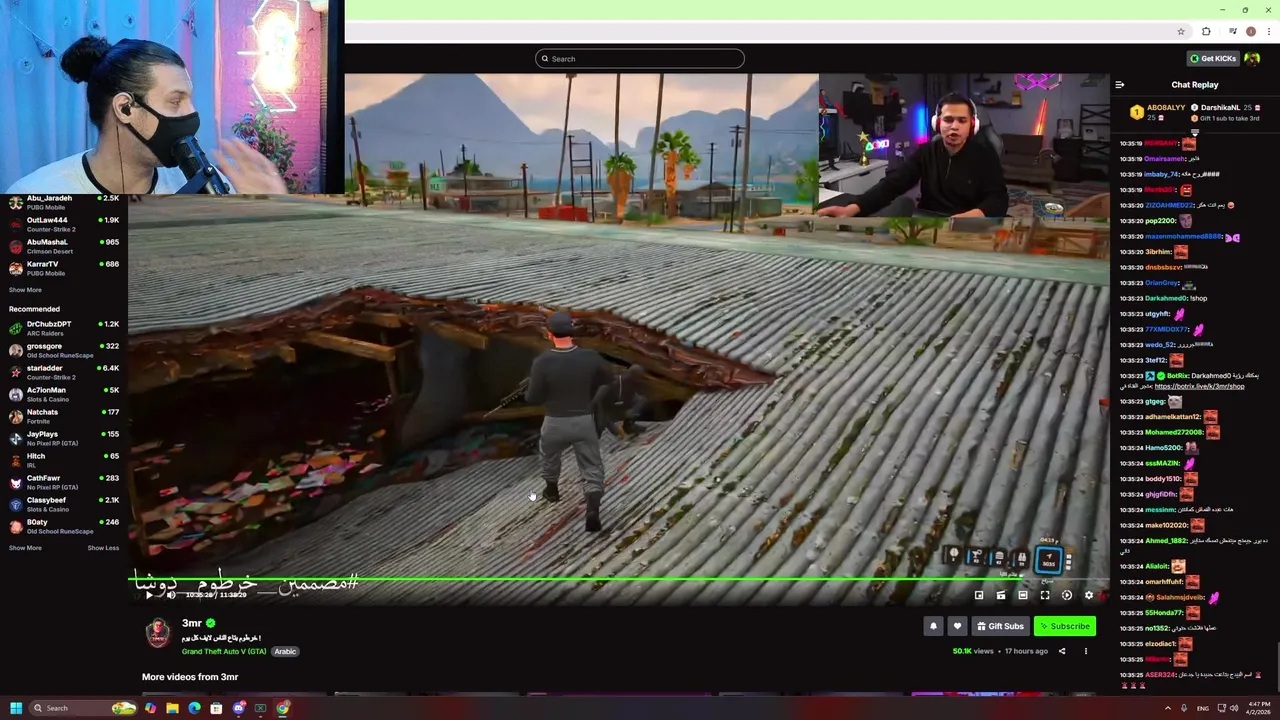1280x720 pixels.
Task: Open JayPlays recommended channel
Action: click(64, 439)
